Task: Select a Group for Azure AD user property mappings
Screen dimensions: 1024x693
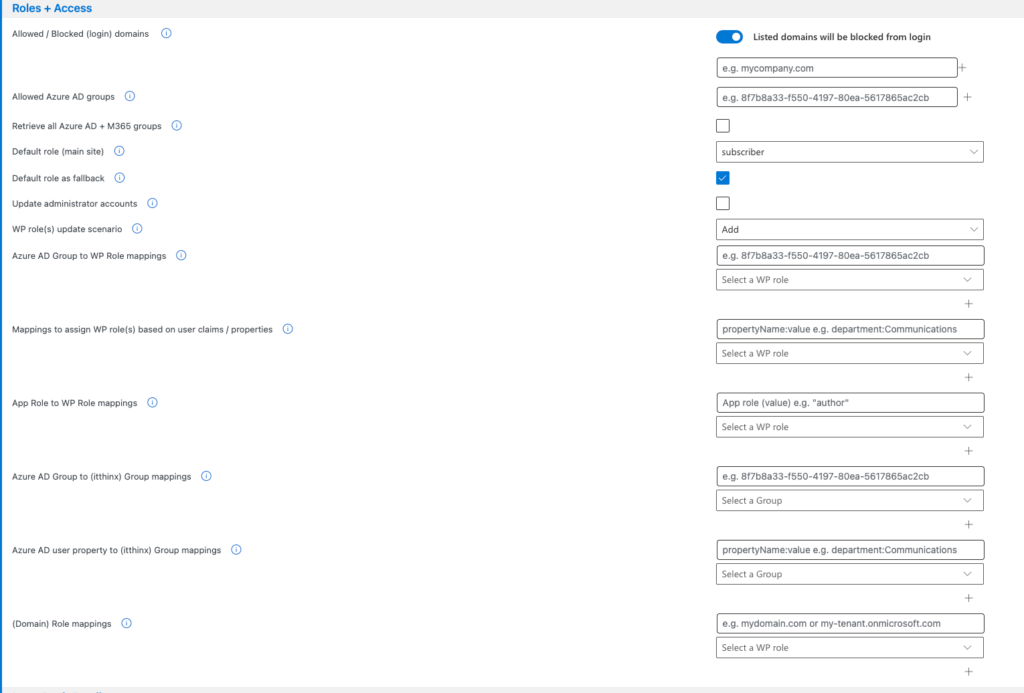Action: [x=850, y=574]
